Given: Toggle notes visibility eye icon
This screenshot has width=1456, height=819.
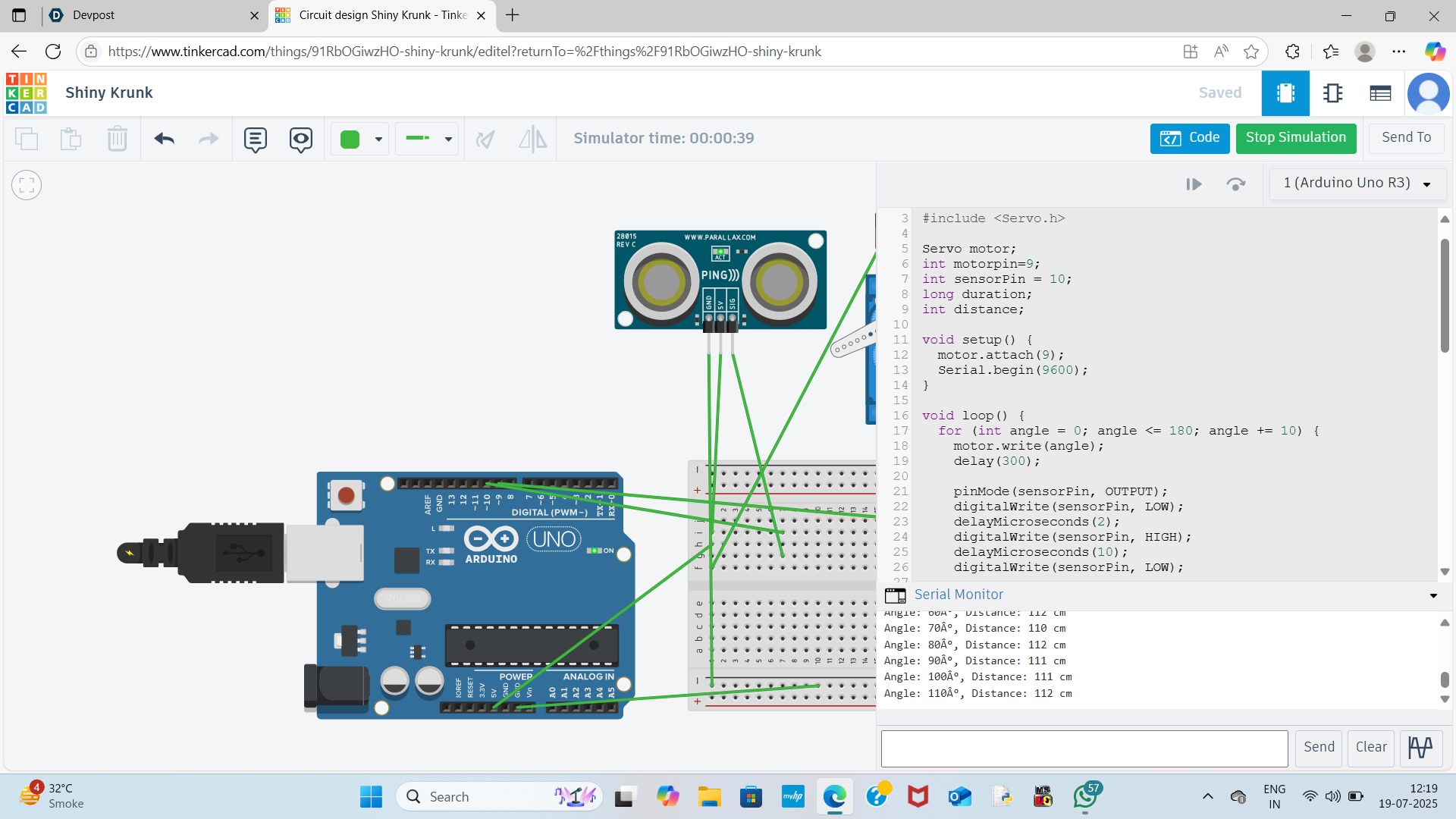Looking at the screenshot, I should pyautogui.click(x=301, y=139).
